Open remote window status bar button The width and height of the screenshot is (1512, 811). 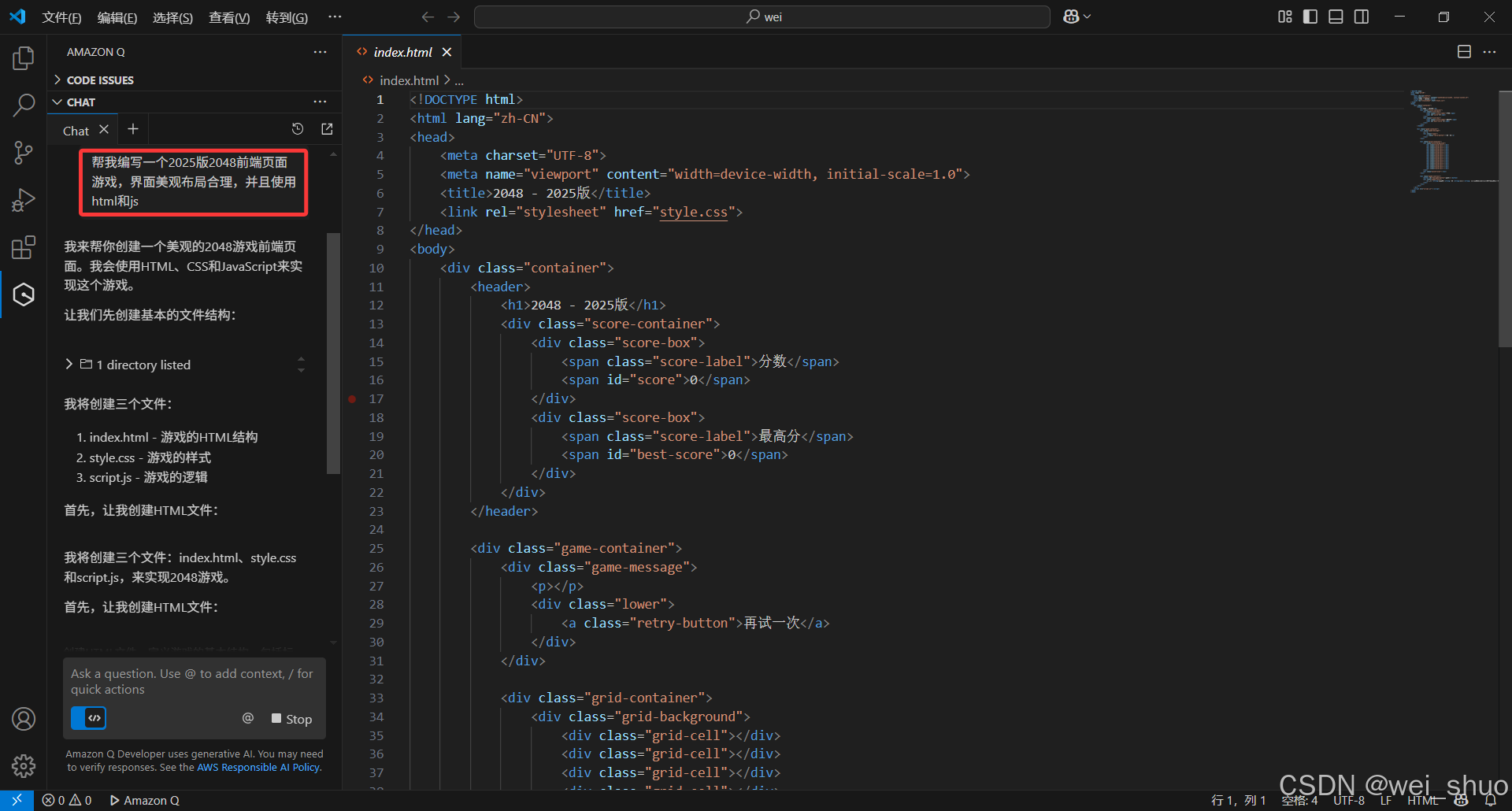click(17, 800)
